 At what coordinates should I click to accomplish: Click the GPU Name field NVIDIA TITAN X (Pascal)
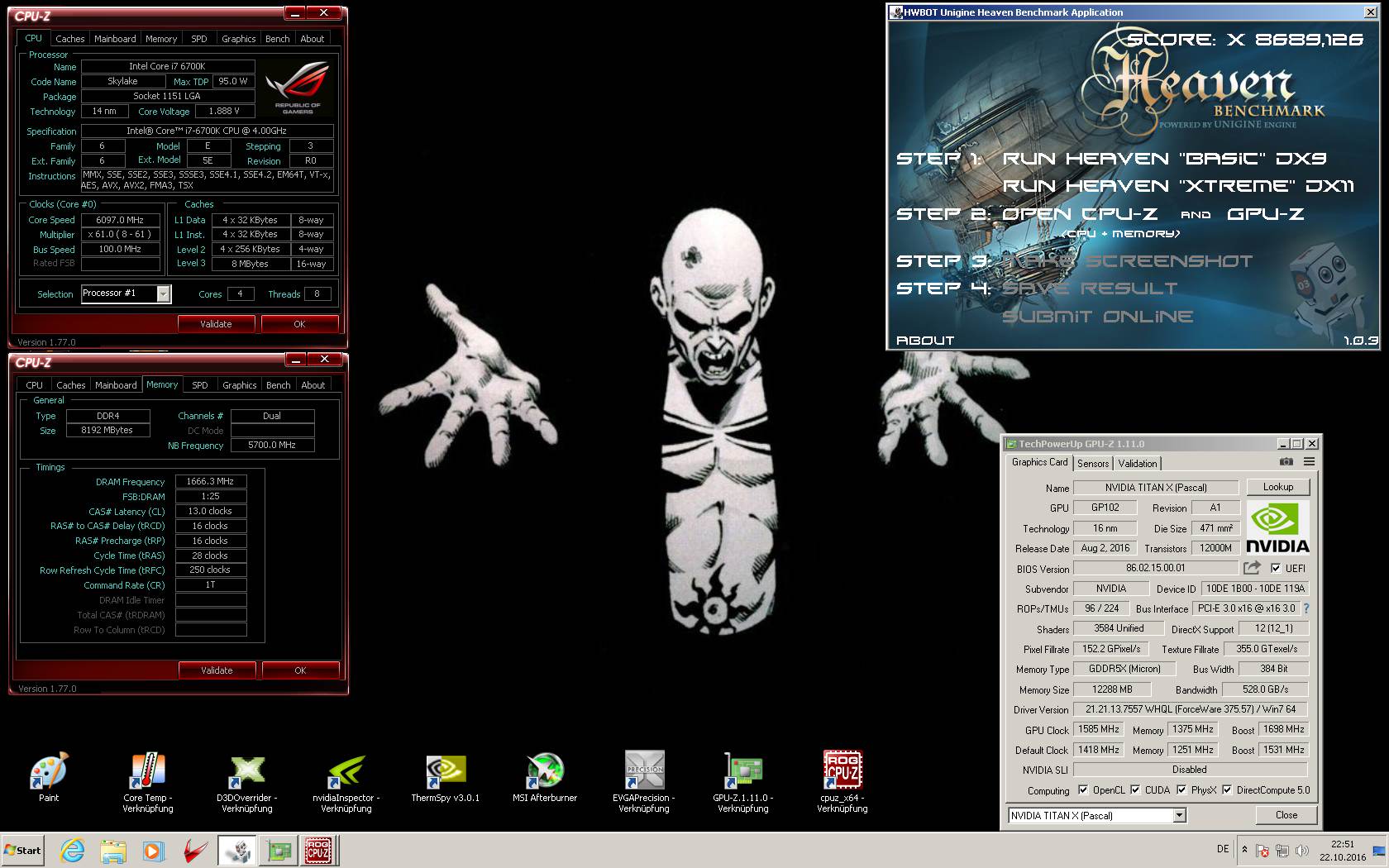[x=1156, y=488]
